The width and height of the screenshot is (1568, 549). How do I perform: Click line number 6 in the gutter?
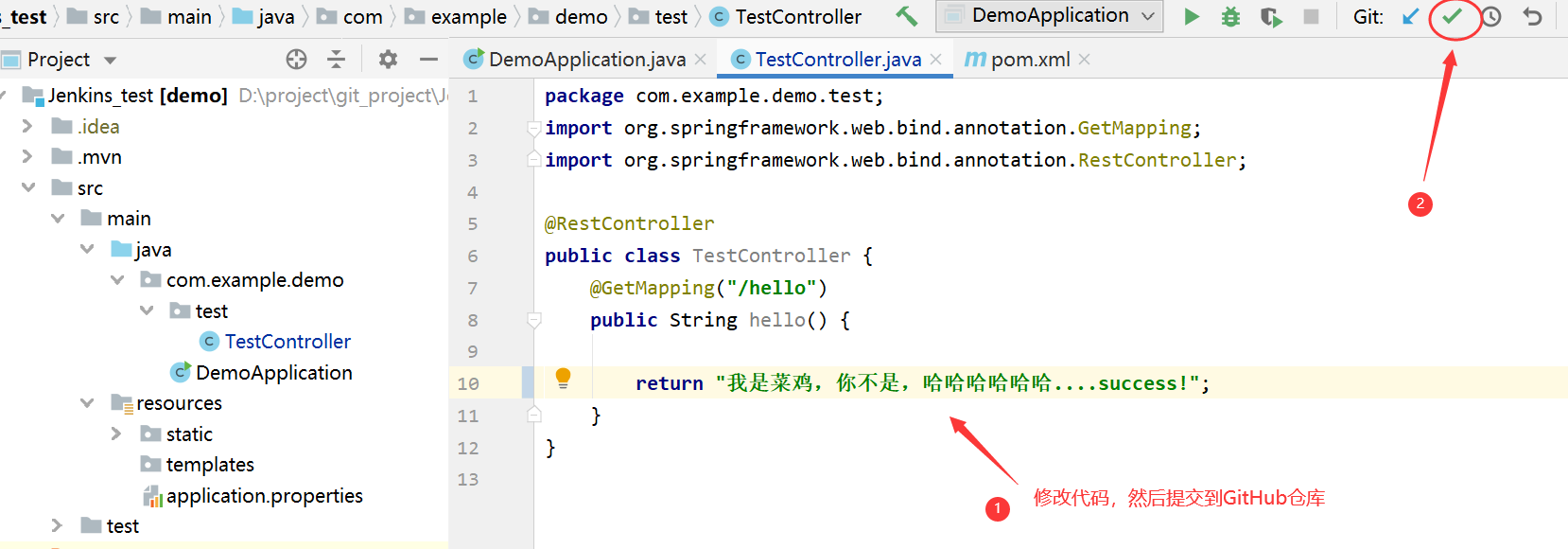pyautogui.click(x=472, y=256)
